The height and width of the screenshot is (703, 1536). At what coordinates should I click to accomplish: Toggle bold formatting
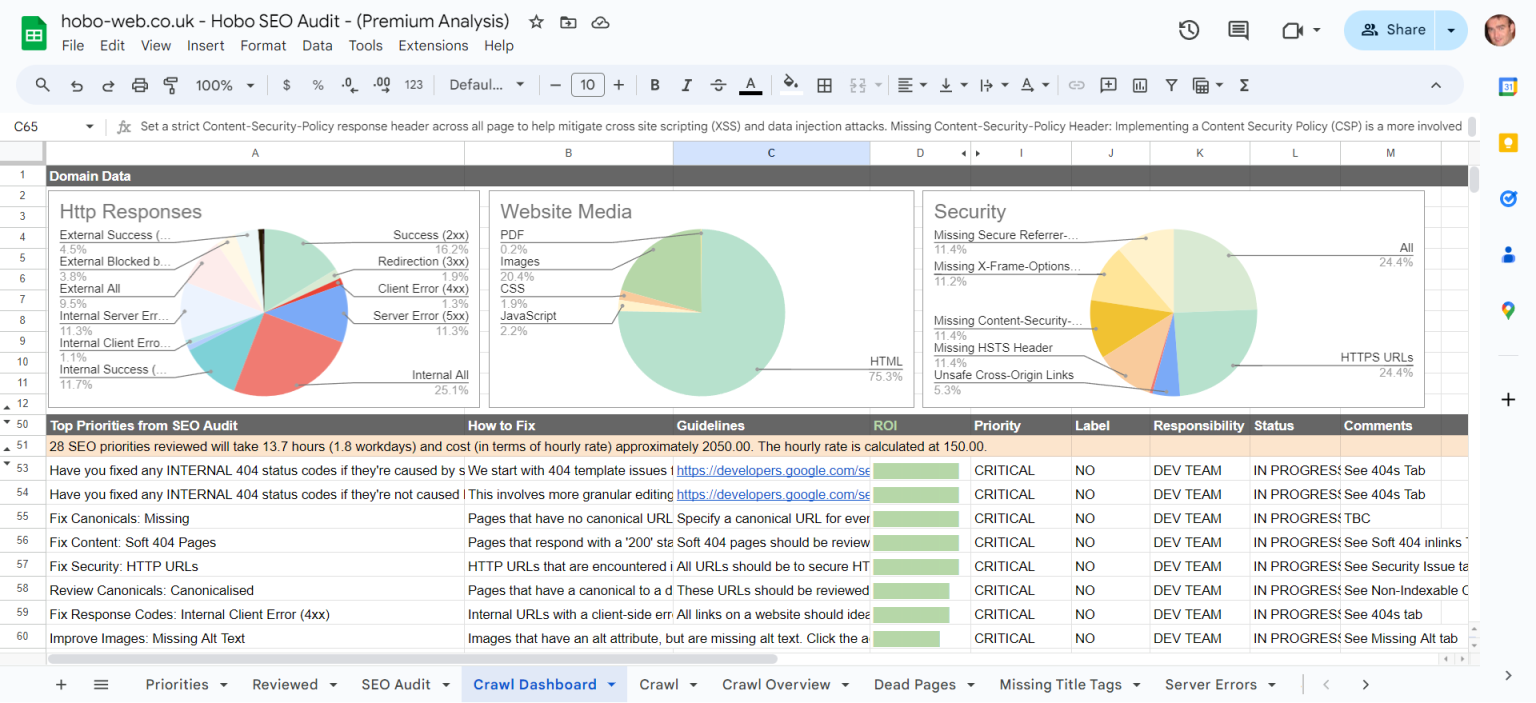[x=655, y=86]
